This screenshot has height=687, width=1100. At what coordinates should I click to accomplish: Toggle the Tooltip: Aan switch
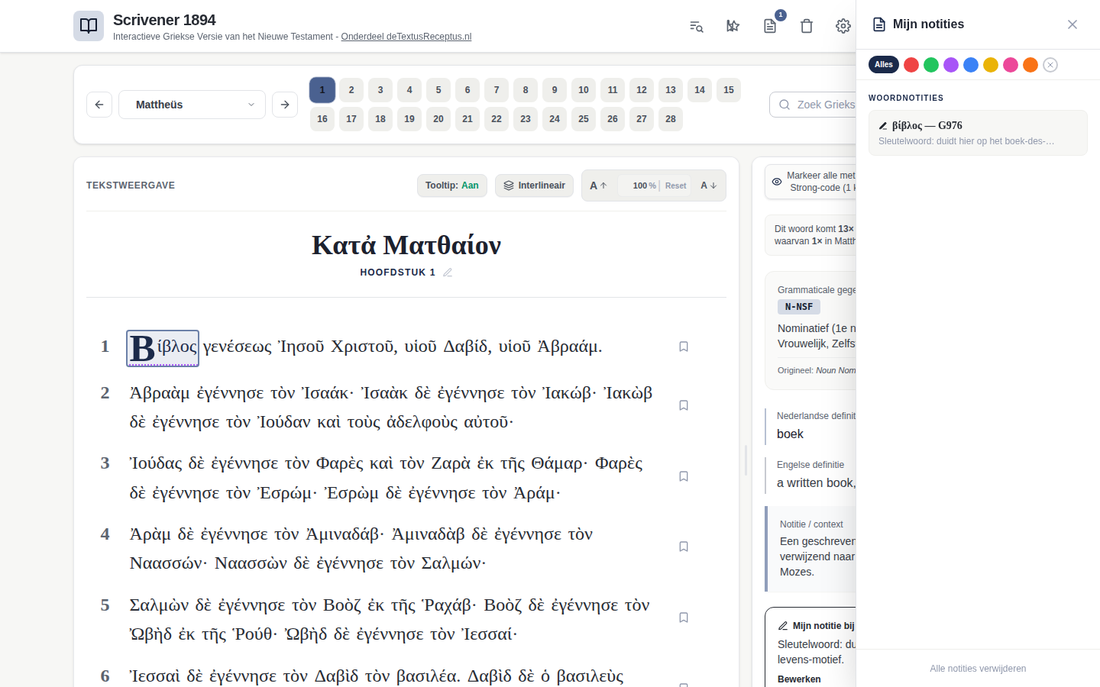coord(452,185)
